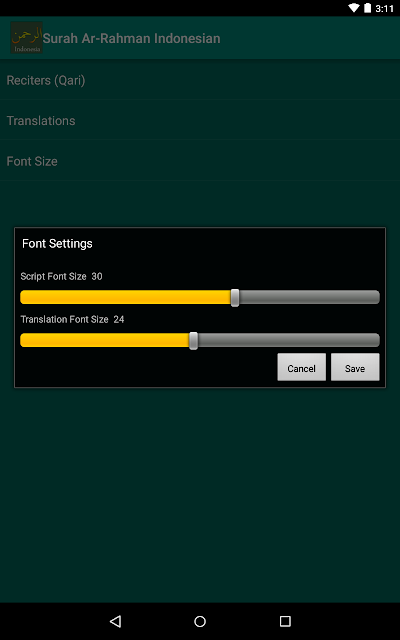
Task: Click gray track of Script Font Size slider
Action: pos(309,297)
